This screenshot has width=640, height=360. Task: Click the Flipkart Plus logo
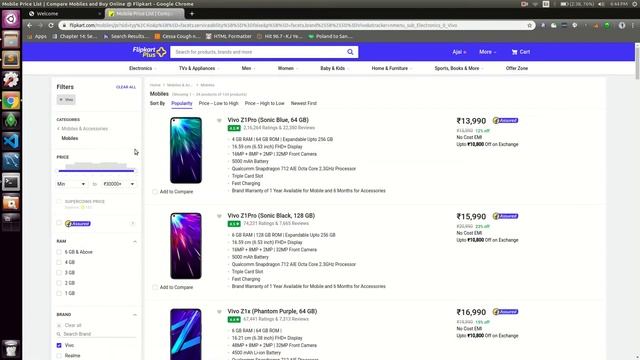click(x=149, y=52)
